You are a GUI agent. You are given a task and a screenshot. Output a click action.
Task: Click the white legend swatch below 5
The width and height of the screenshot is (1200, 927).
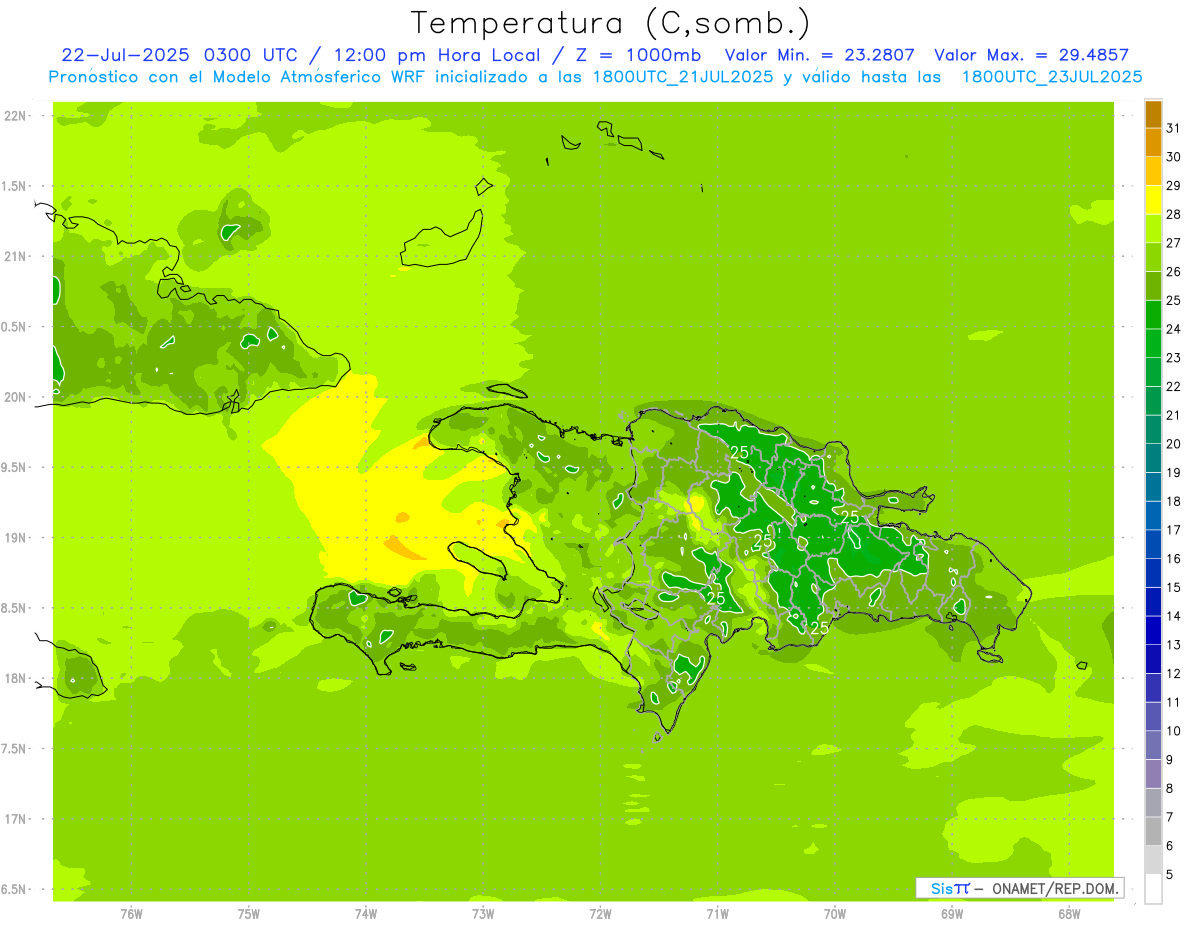tap(1153, 889)
